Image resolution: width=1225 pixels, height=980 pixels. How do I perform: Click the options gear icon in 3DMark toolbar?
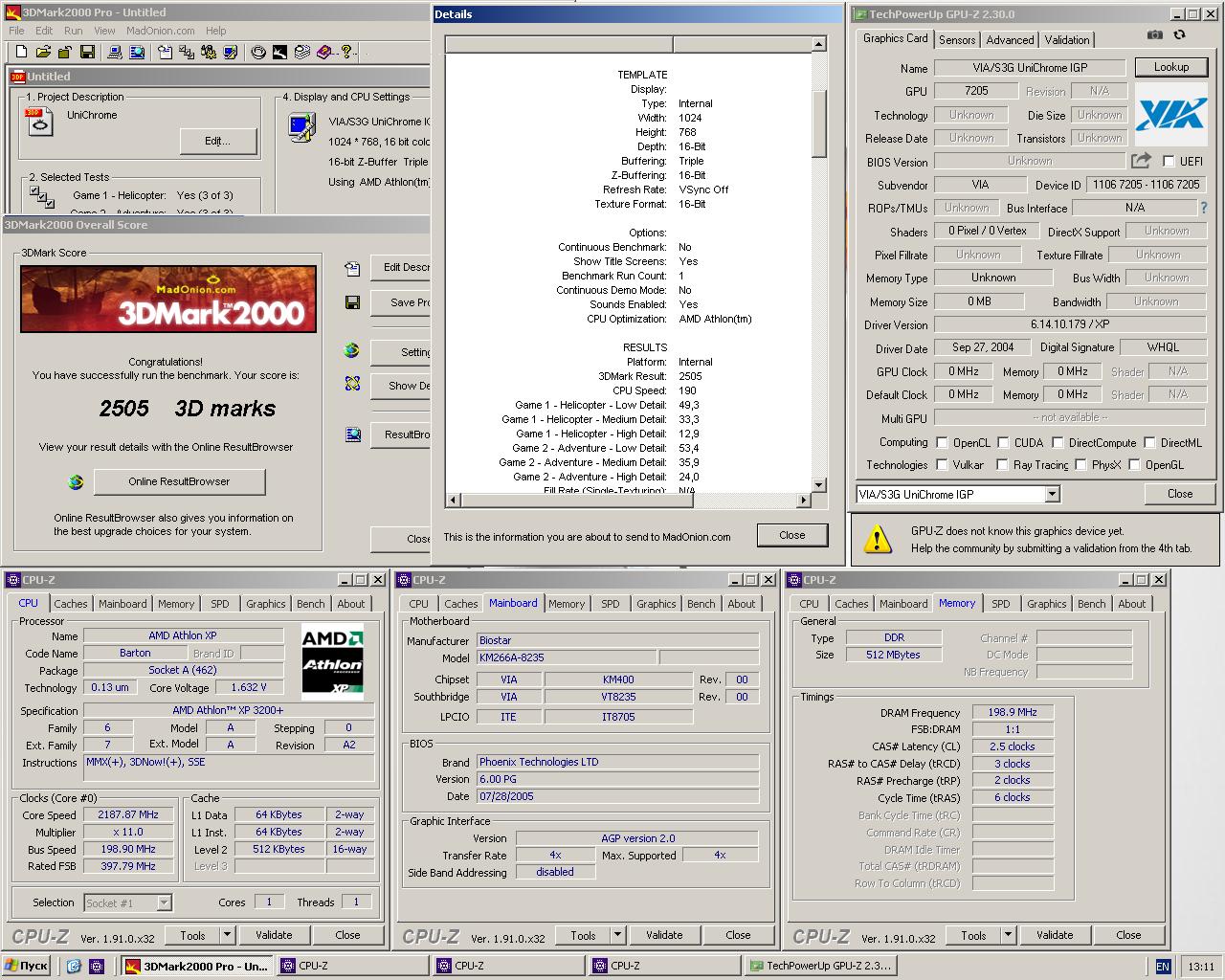(209, 52)
